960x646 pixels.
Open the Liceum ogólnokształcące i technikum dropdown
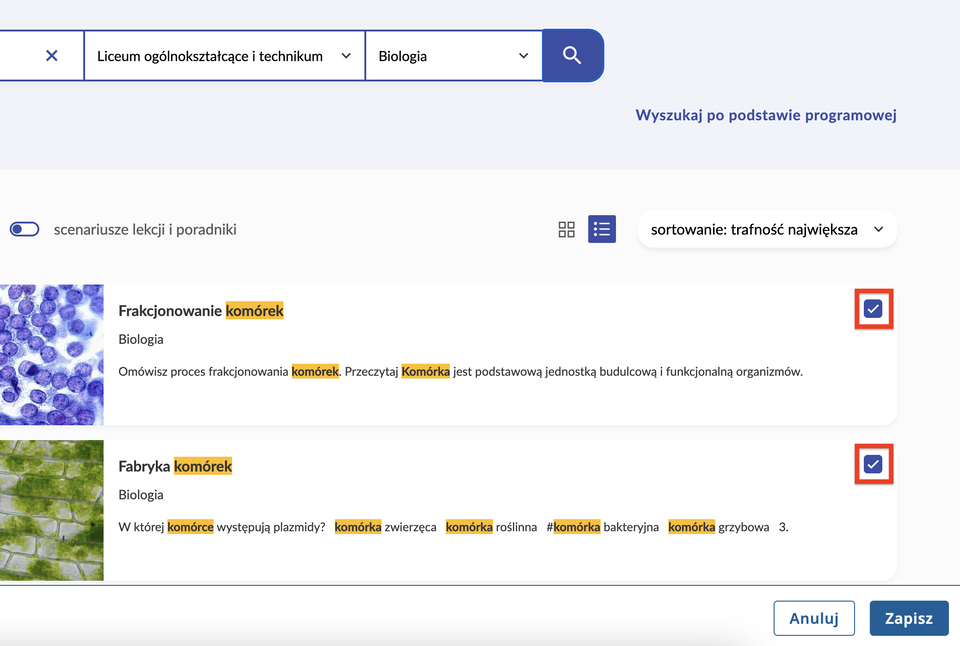tap(224, 56)
